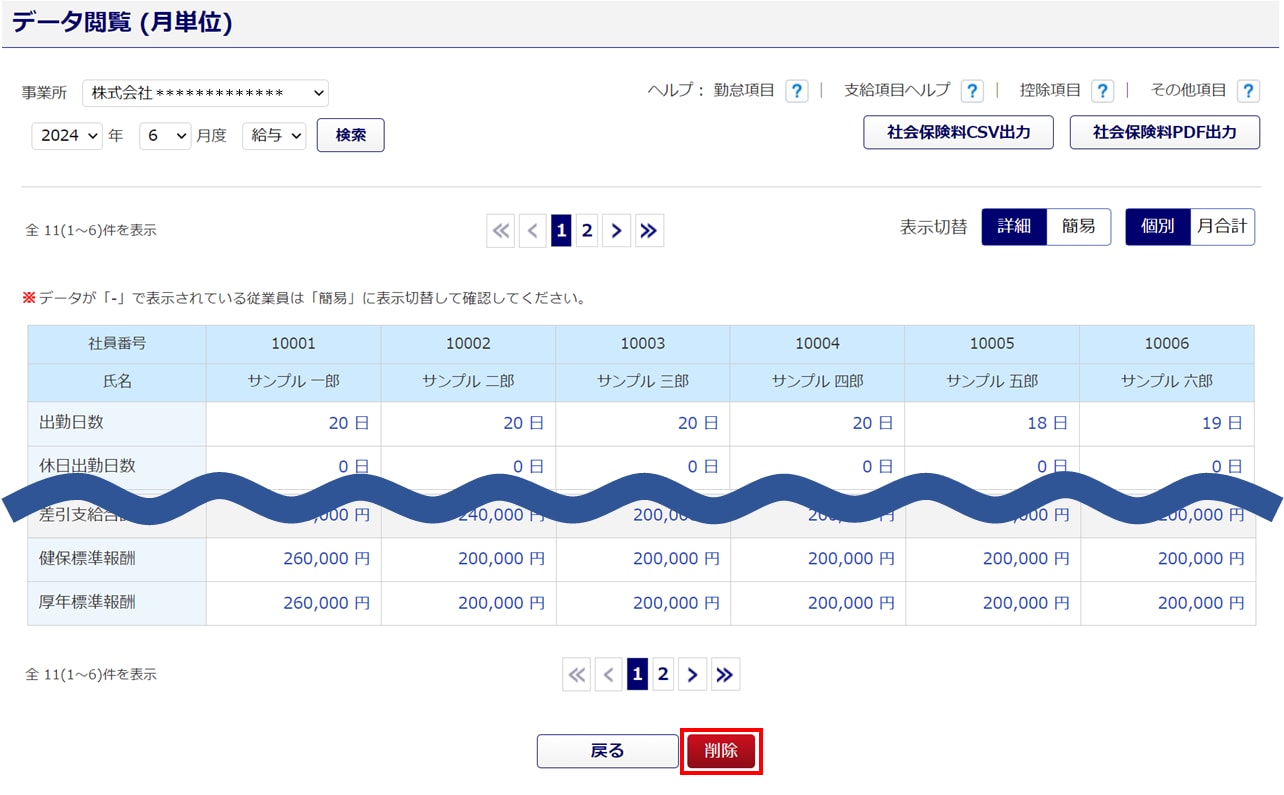1284x795 pixels.
Task: Expand the 事業所 company dropdown
Action: [205, 93]
